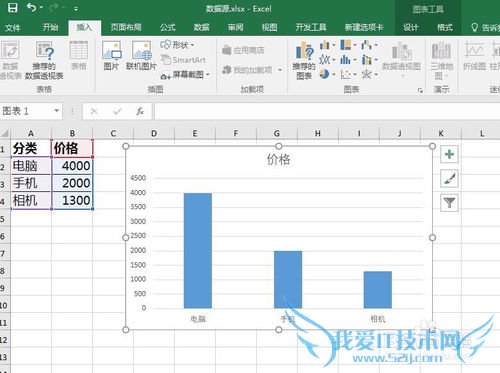
Task: Open the 开发工具 tab
Action: (311, 27)
